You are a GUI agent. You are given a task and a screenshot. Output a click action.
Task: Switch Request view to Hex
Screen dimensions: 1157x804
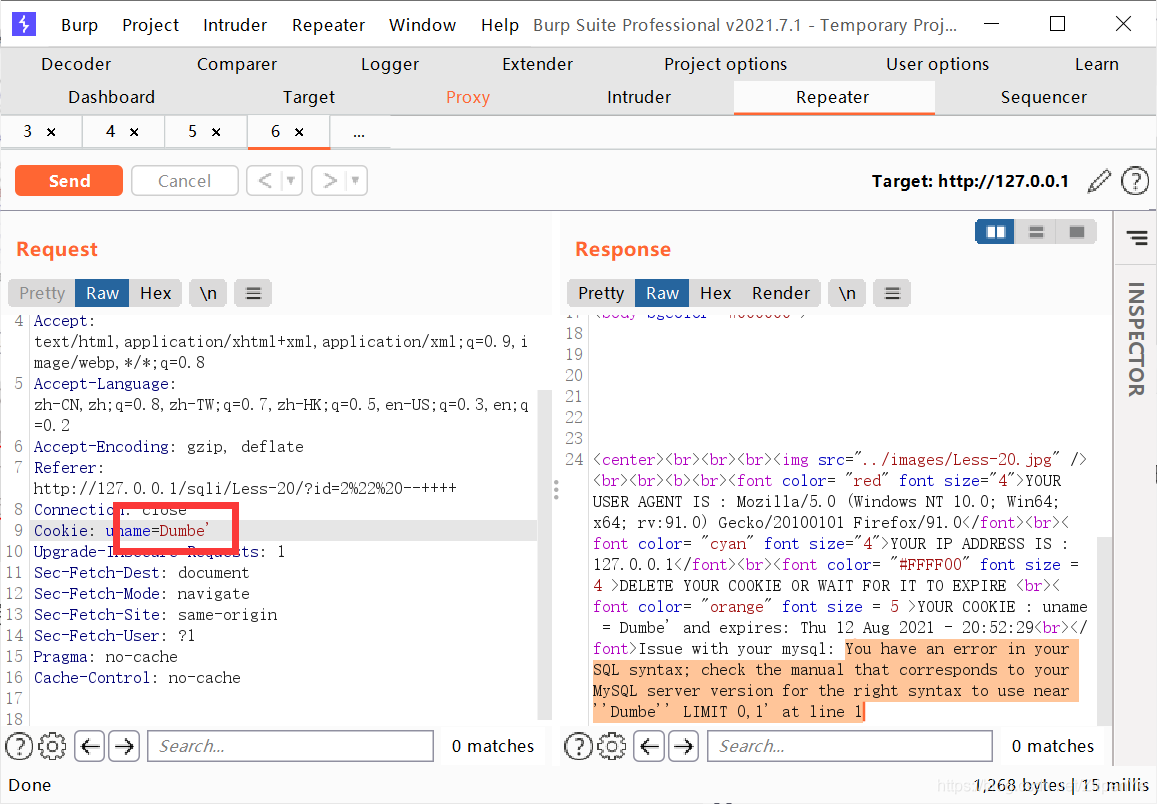click(x=156, y=294)
